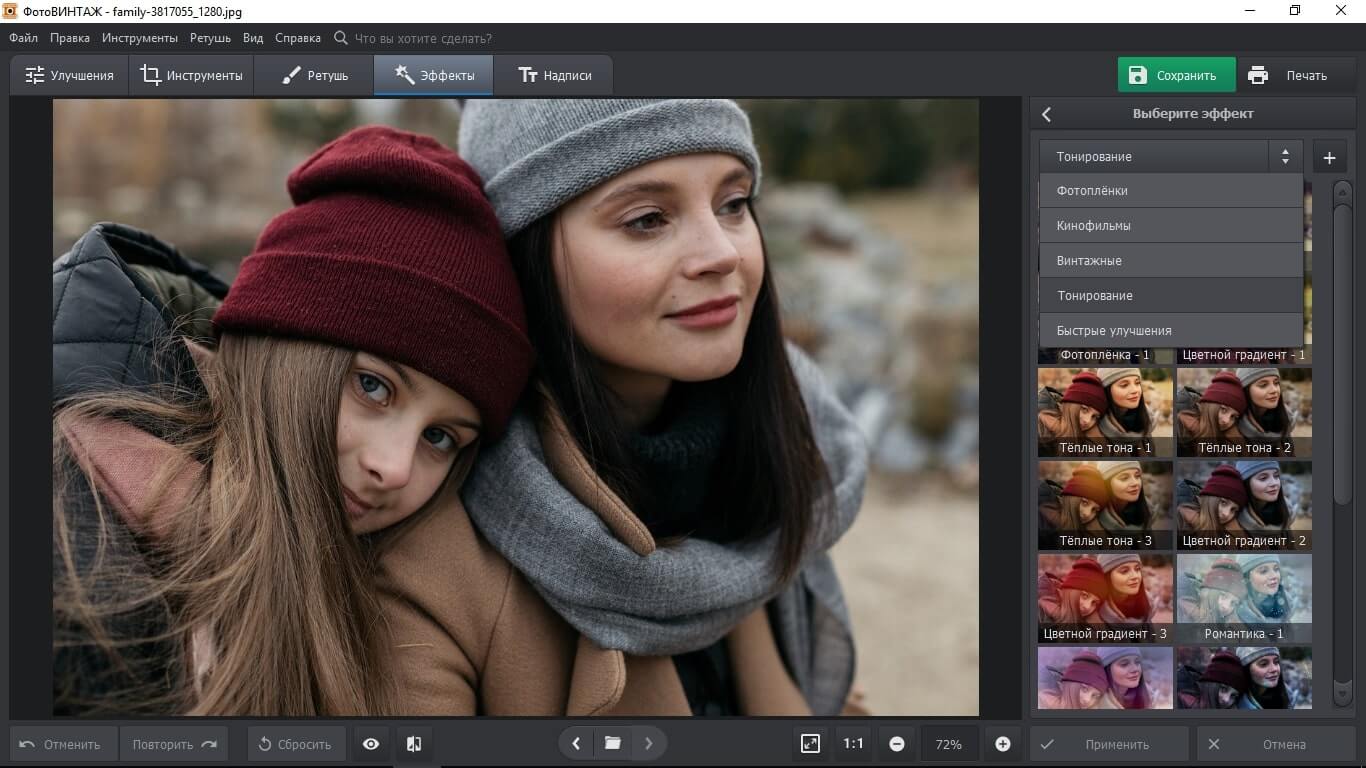
Task: Open the Инструменты menu in the menu bar
Action: [x=140, y=38]
